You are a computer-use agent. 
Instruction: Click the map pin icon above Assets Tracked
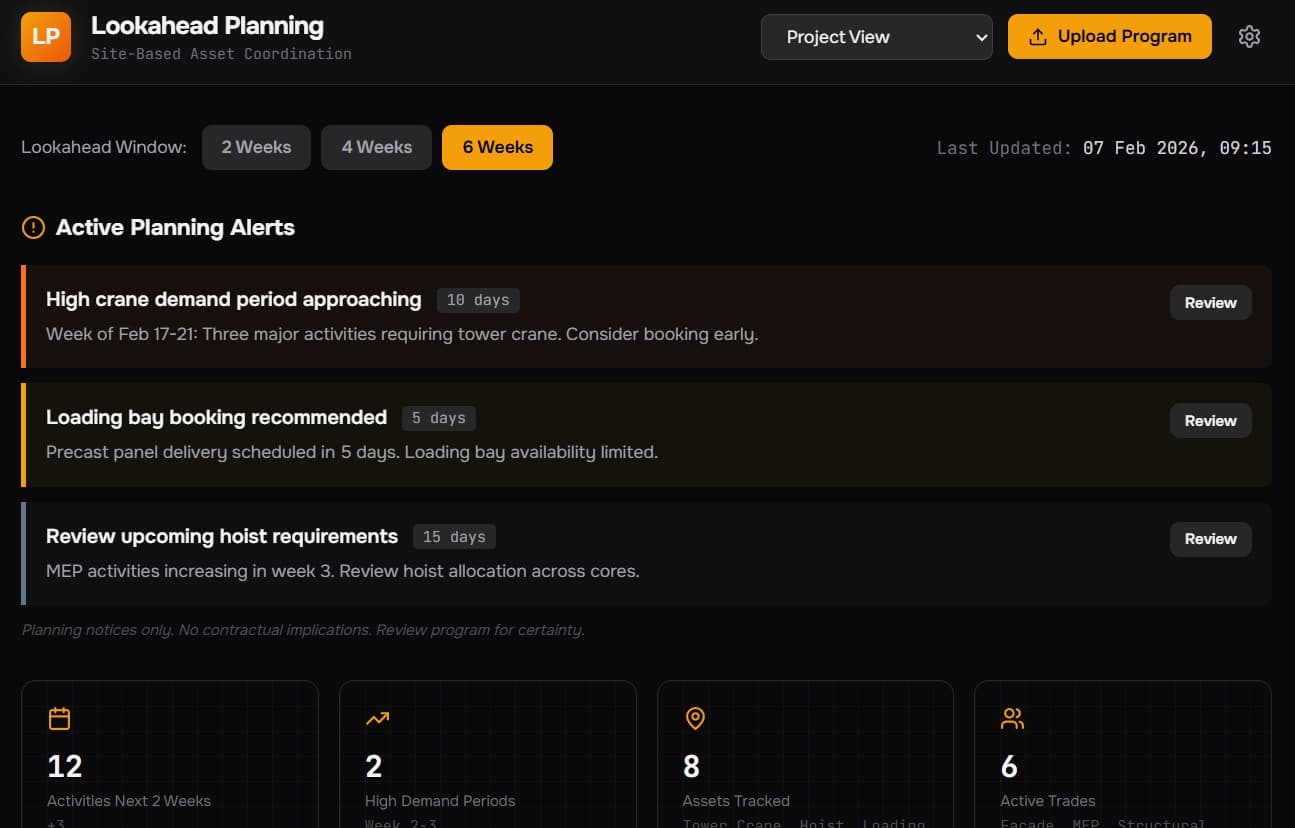click(695, 718)
